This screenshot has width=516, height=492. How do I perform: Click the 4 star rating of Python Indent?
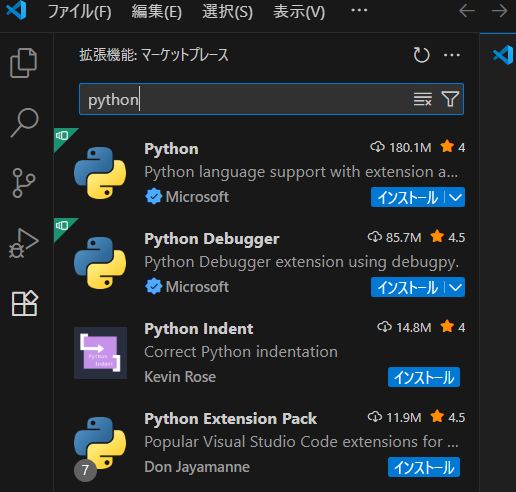452,327
